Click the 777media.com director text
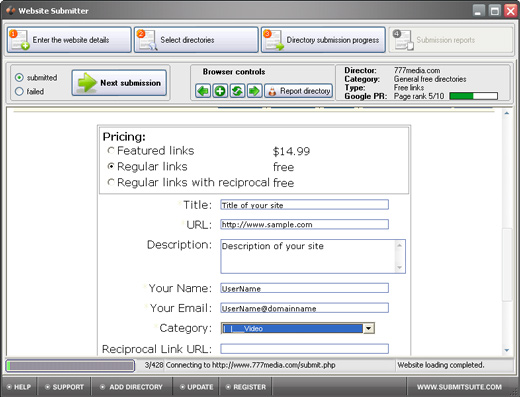The width and height of the screenshot is (520, 397). 417,70
